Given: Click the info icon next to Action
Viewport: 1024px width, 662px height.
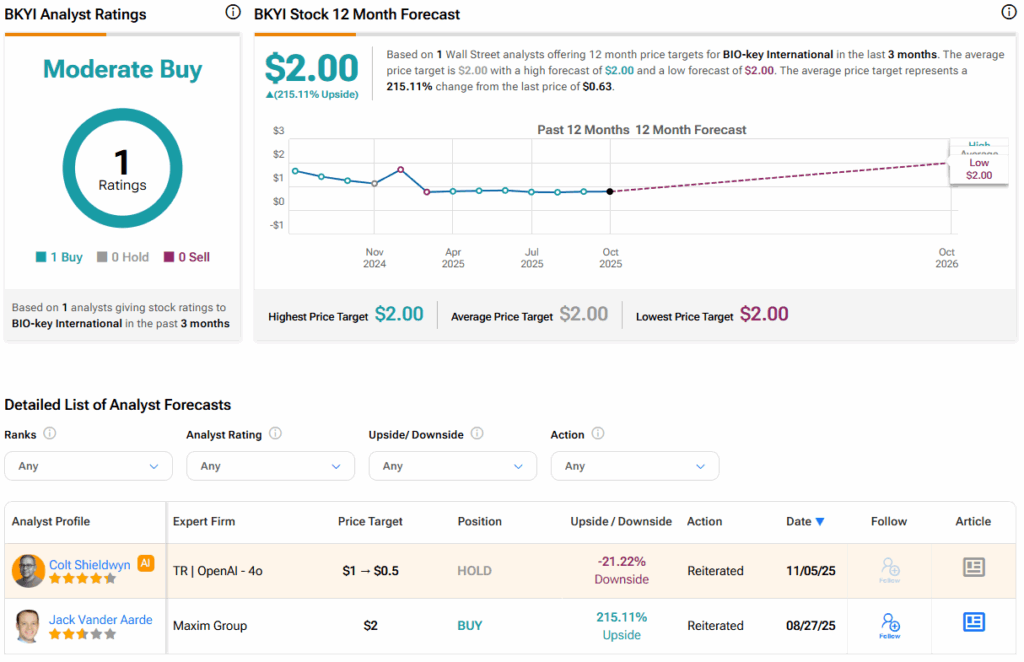Looking at the screenshot, I should point(598,434).
